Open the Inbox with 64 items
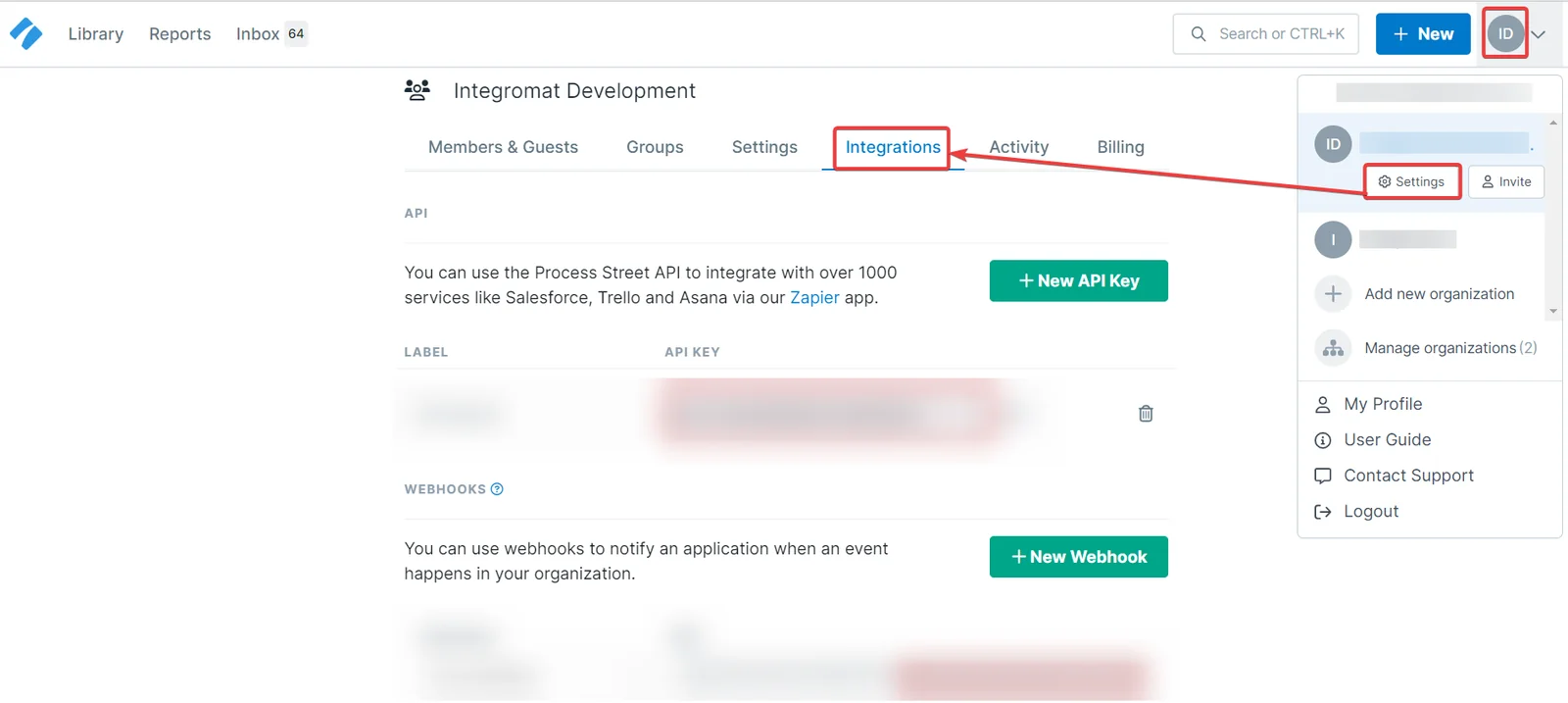The width and height of the screenshot is (1568, 703). click(x=271, y=33)
